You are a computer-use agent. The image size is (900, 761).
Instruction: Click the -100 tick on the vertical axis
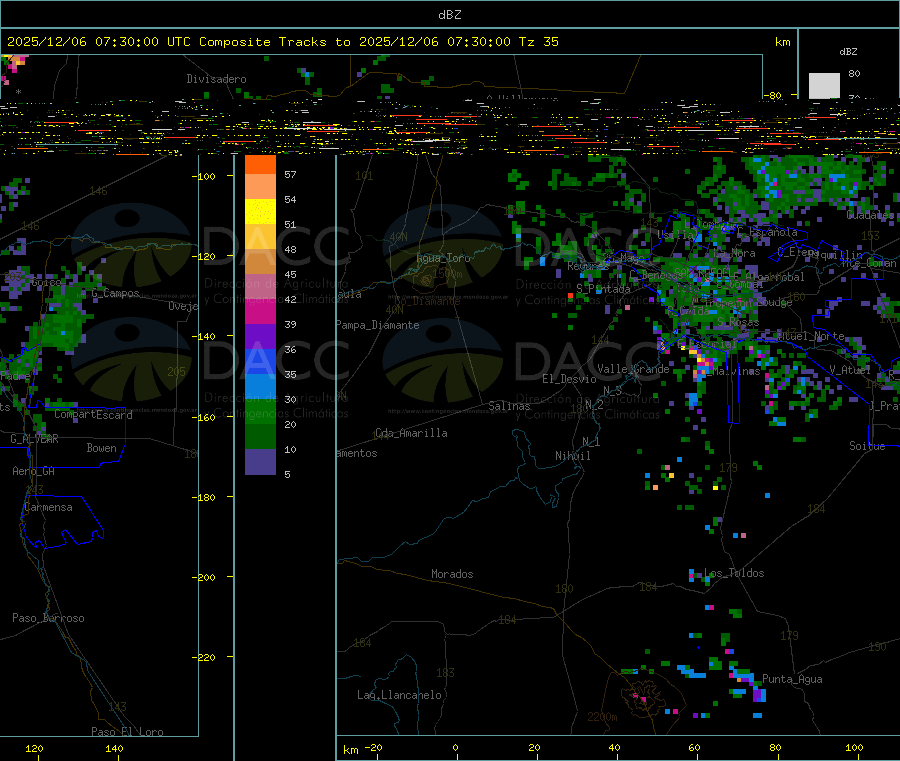pyautogui.click(x=204, y=176)
